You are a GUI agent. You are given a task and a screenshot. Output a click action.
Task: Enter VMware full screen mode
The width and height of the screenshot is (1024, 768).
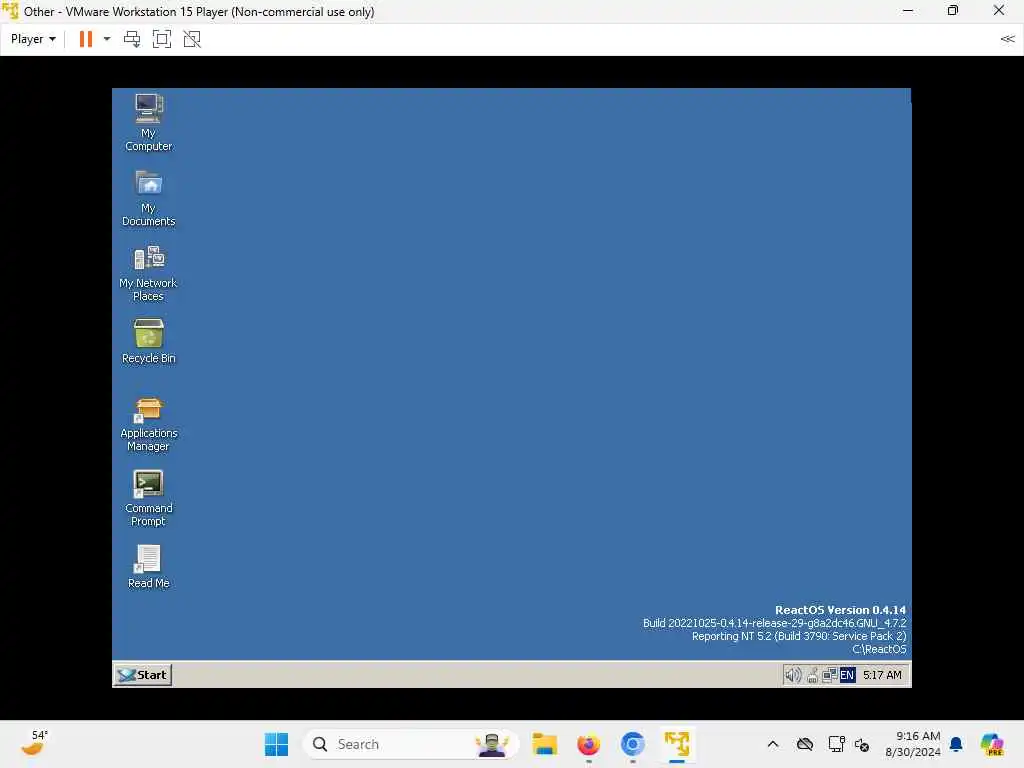pyautogui.click(x=162, y=39)
